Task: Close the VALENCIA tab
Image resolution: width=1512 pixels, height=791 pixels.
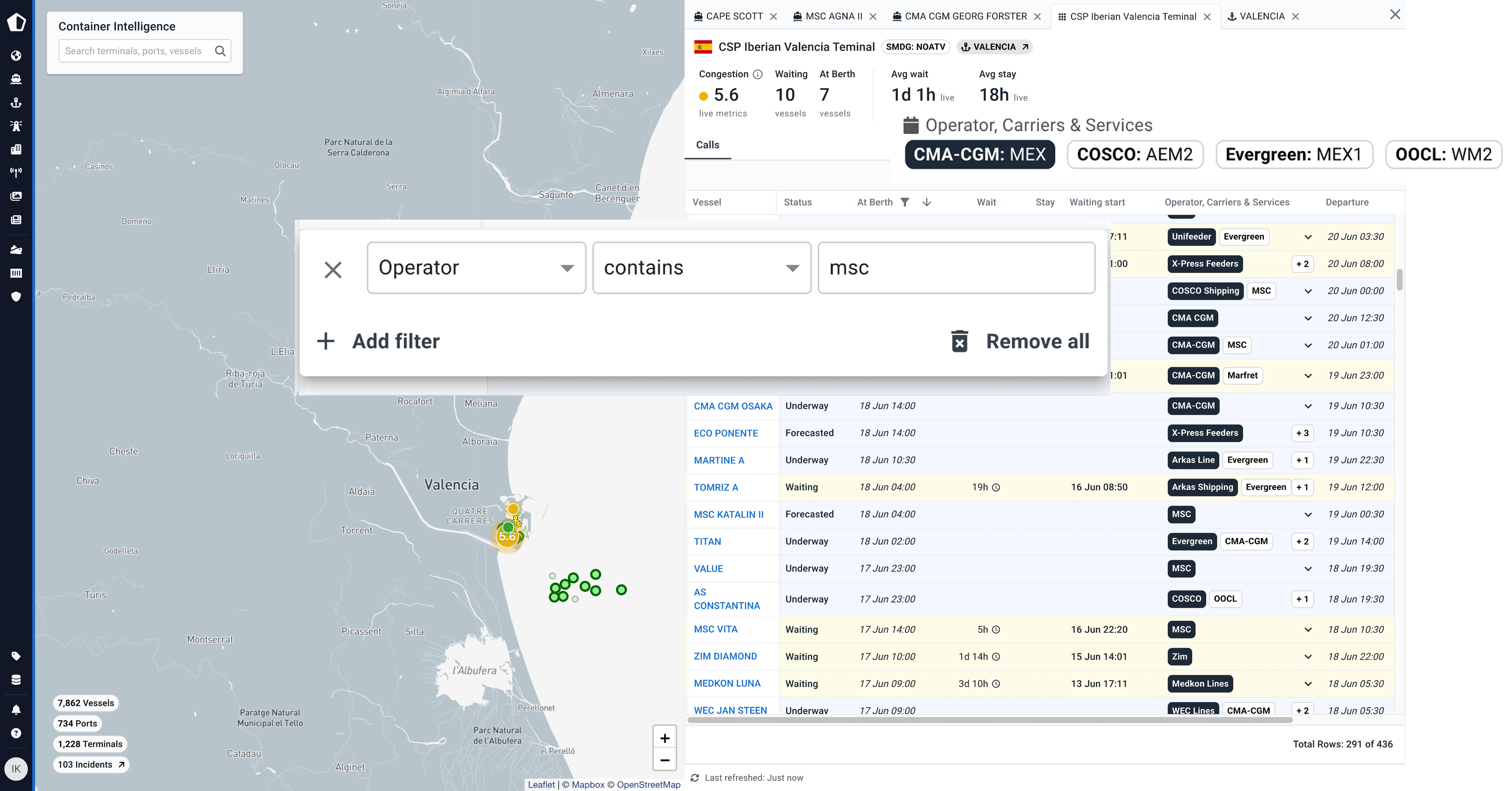Action: point(1295,16)
